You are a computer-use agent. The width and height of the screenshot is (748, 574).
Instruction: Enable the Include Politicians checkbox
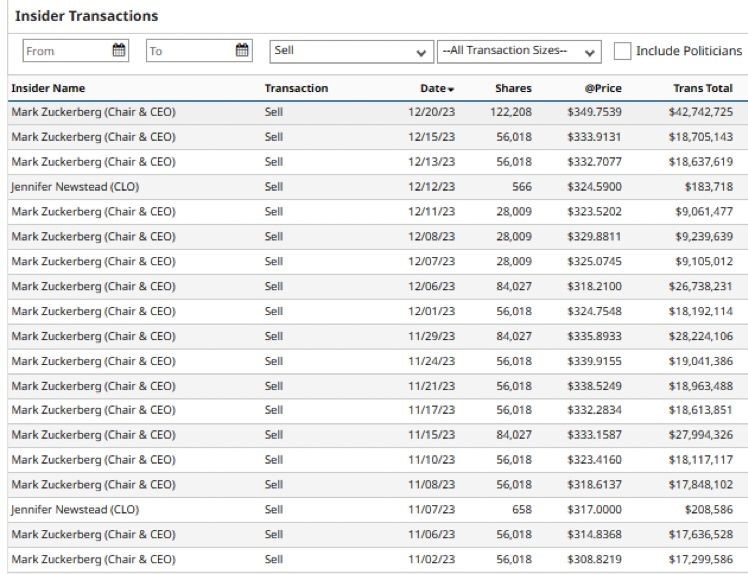622,51
